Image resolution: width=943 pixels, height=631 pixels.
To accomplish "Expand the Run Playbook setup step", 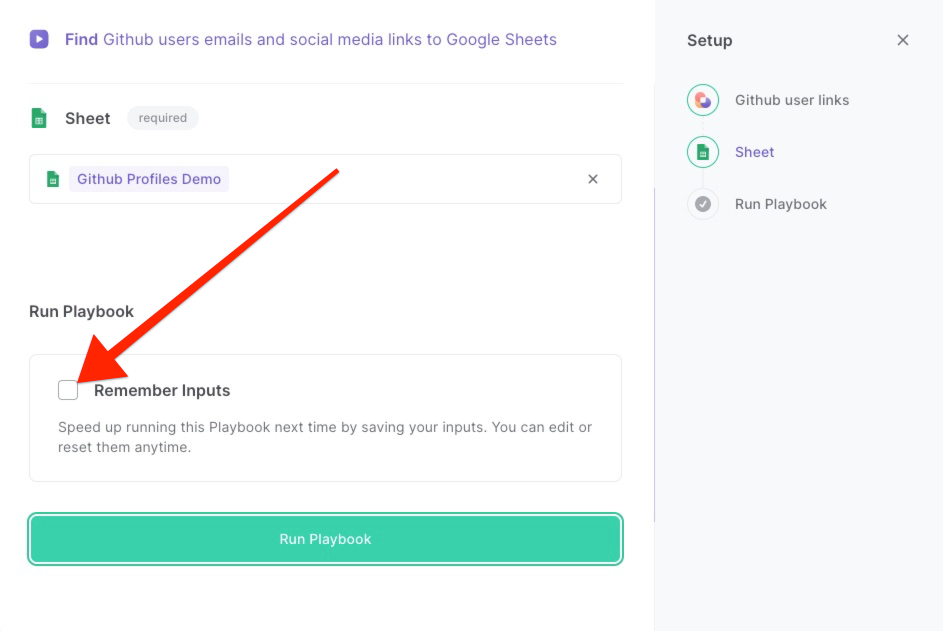I will (x=780, y=204).
